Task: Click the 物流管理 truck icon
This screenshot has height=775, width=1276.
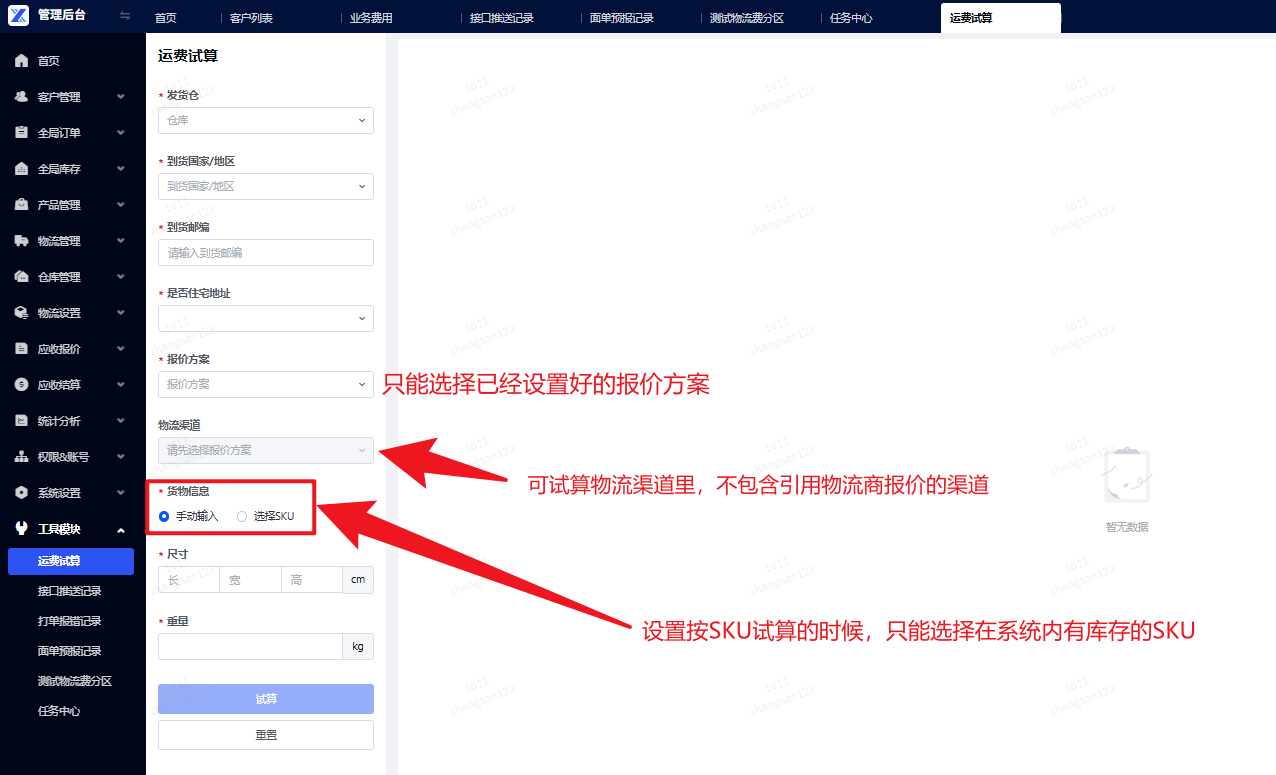Action: click(x=21, y=241)
